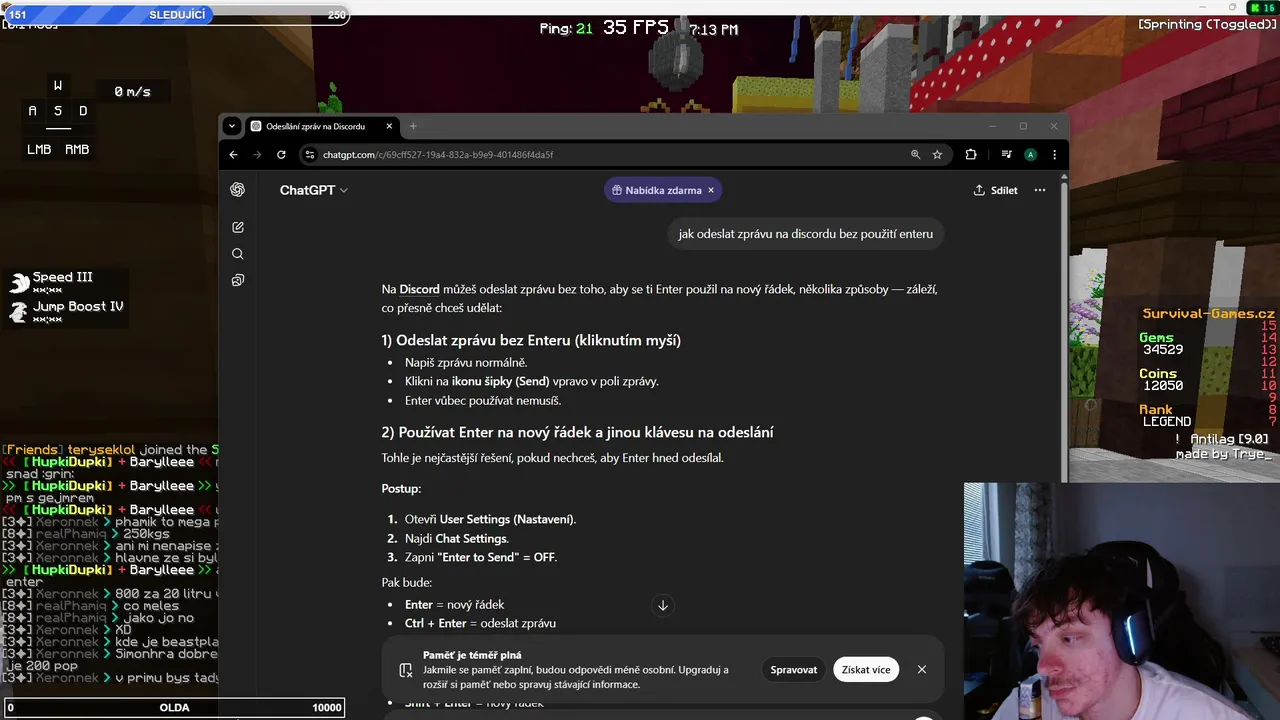
Task: Click the RMB keystroke indicator
Action: coord(77,149)
